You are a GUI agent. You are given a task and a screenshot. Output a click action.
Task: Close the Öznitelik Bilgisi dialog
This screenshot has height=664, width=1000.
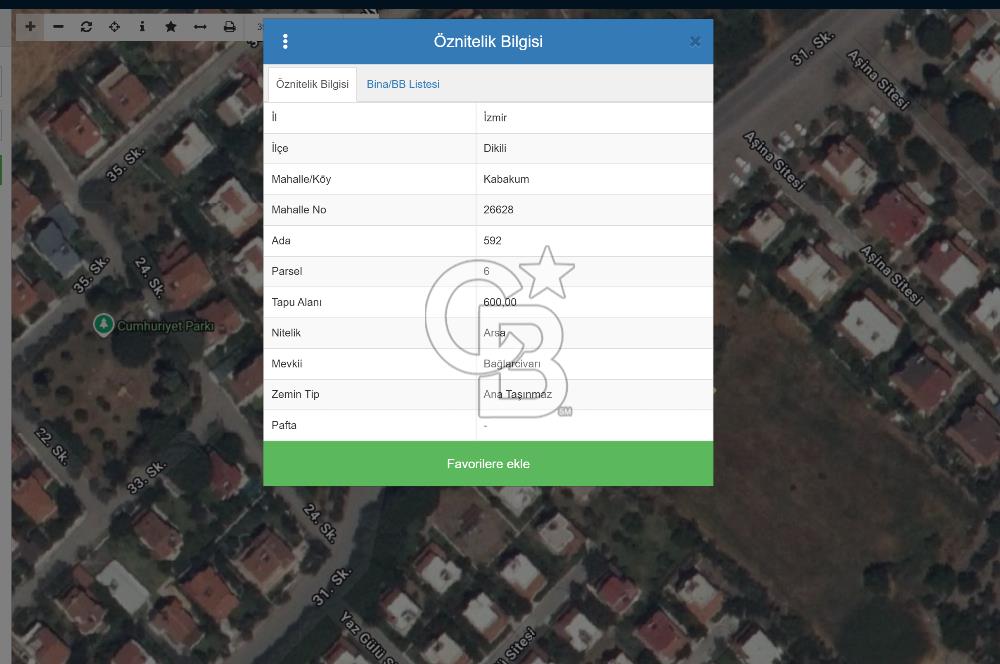tap(695, 41)
